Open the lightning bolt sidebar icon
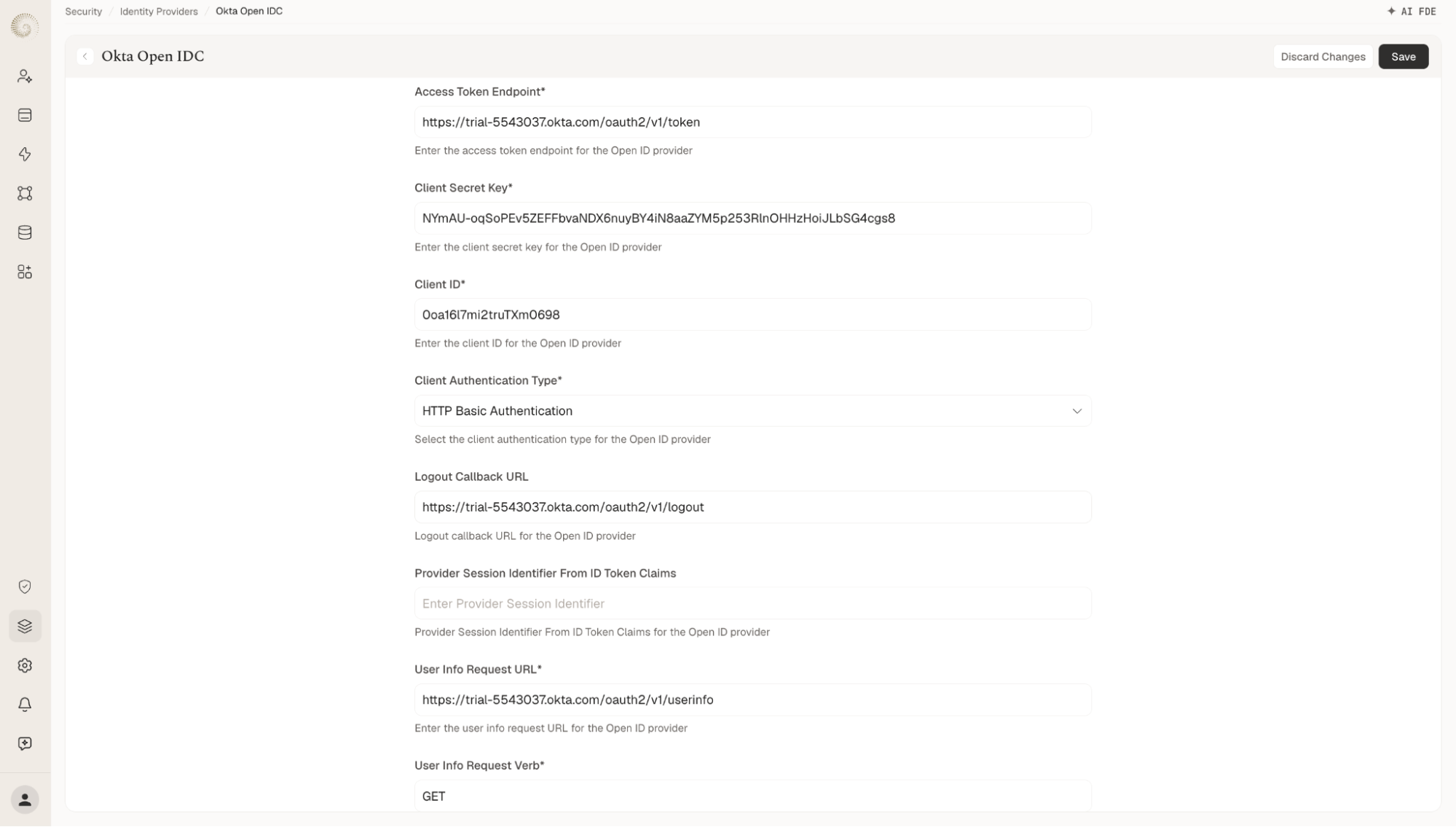The image size is (1456, 827). (25, 154)
